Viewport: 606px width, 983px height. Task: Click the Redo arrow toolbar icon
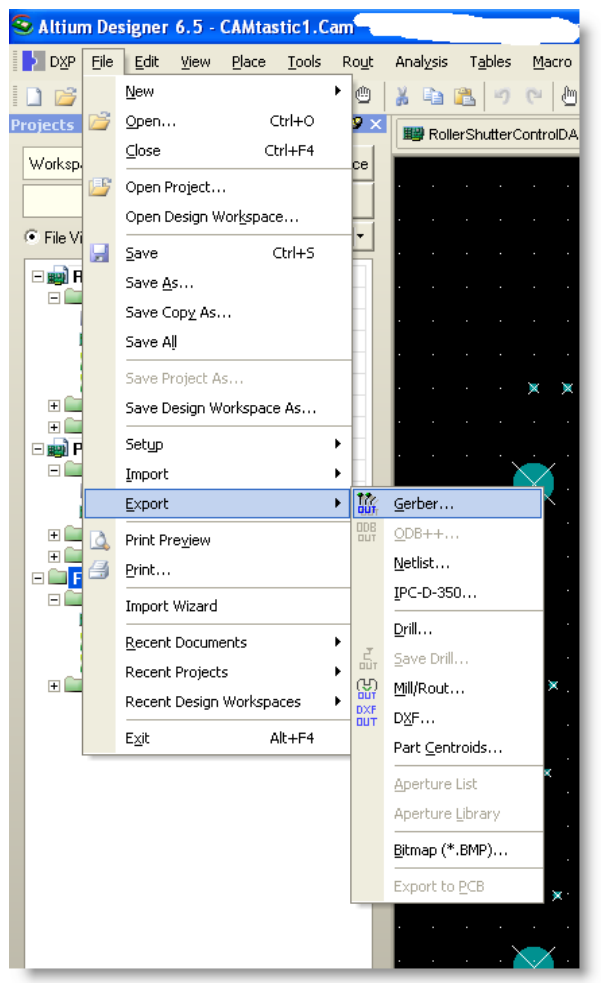click(x=533, y=96)
